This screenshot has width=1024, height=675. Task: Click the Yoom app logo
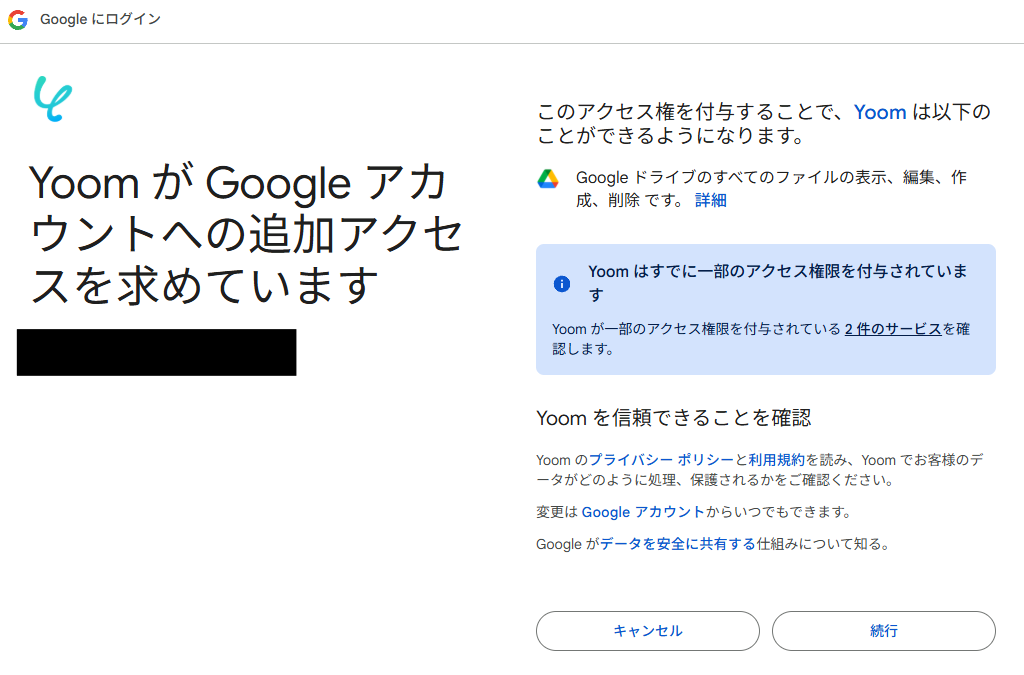[x=52, y=99]
